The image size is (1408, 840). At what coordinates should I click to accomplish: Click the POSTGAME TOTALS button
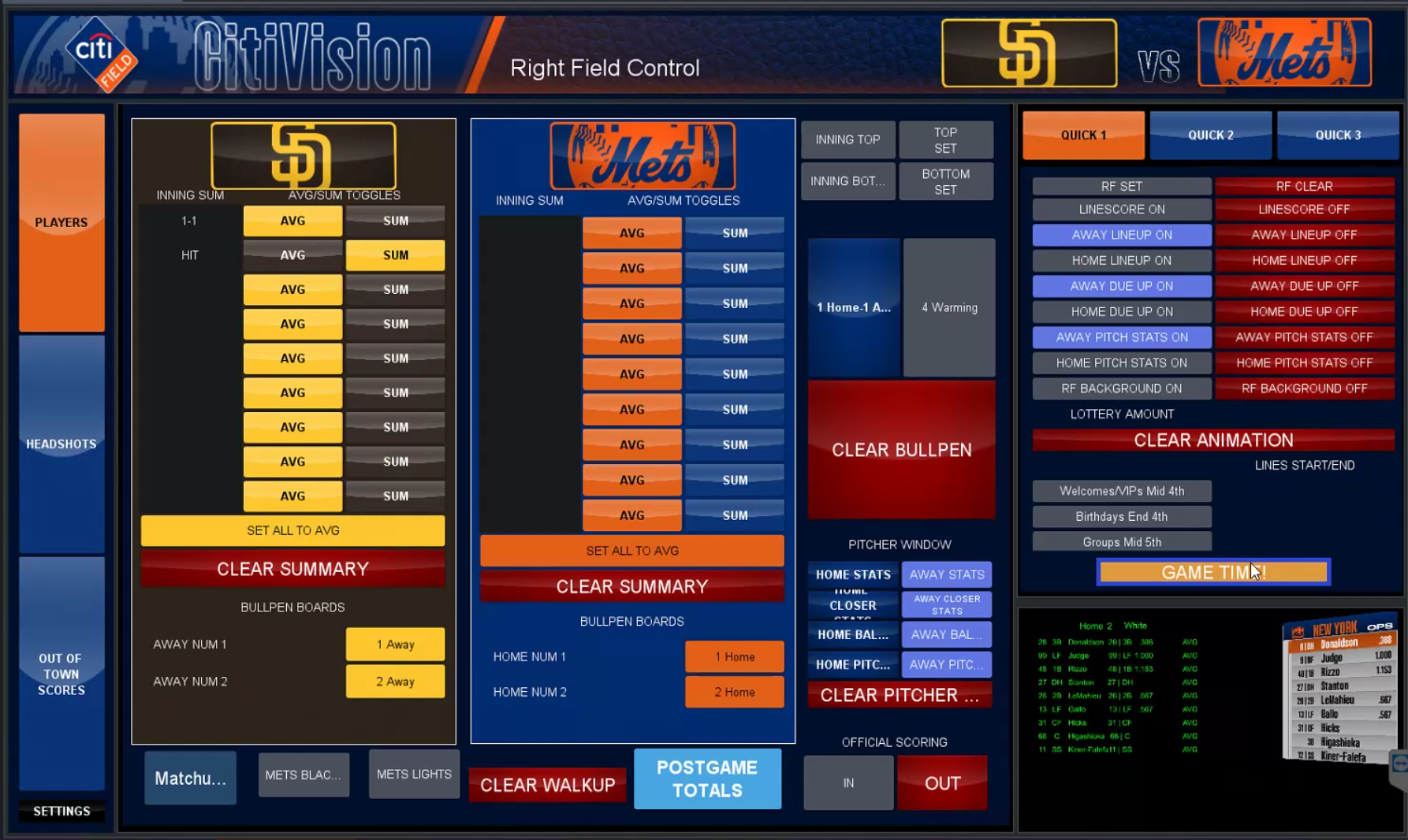tap(707, 779)
